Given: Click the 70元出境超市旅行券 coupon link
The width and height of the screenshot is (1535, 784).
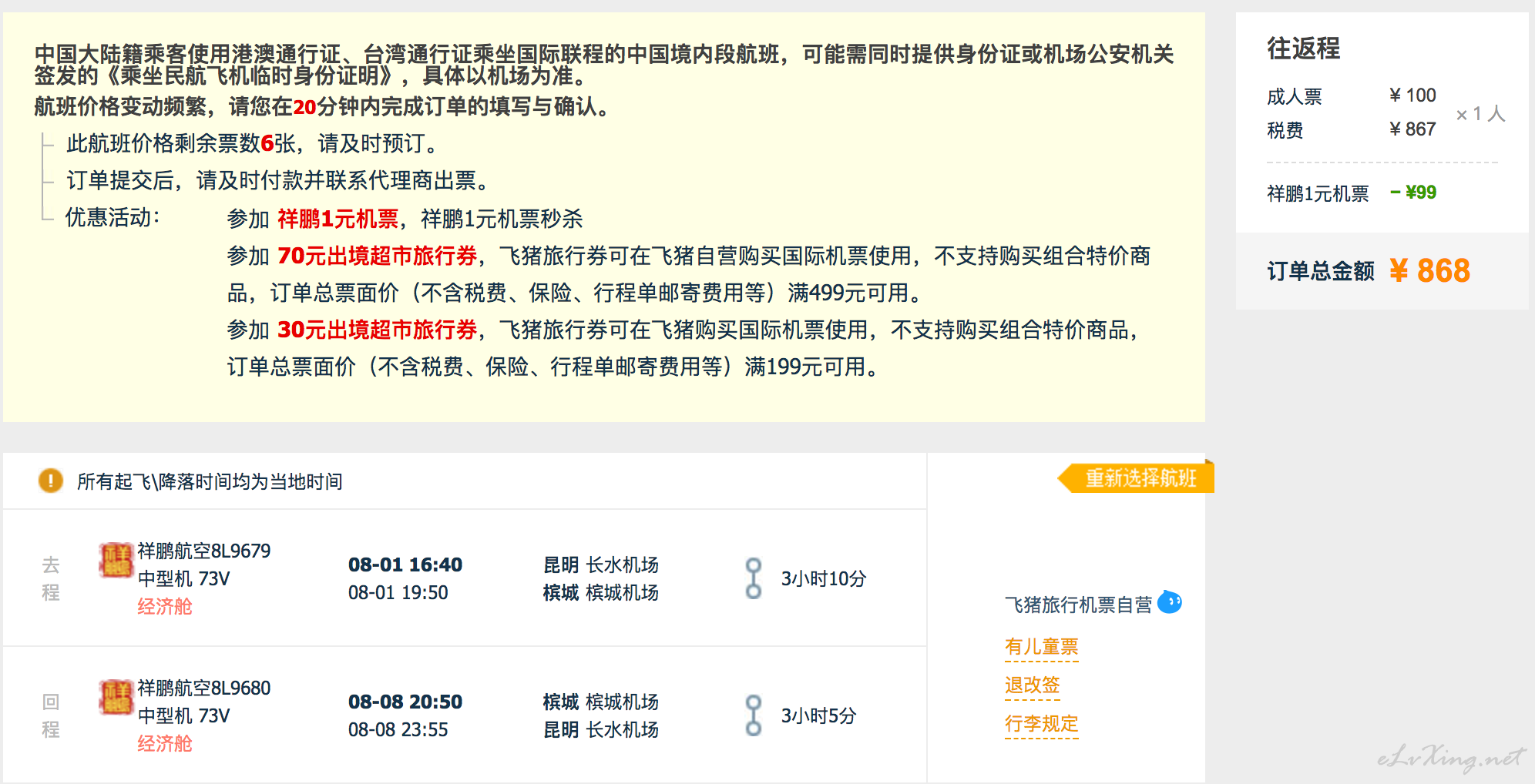Looking at the screenshot, I should (x=378, y=256).
